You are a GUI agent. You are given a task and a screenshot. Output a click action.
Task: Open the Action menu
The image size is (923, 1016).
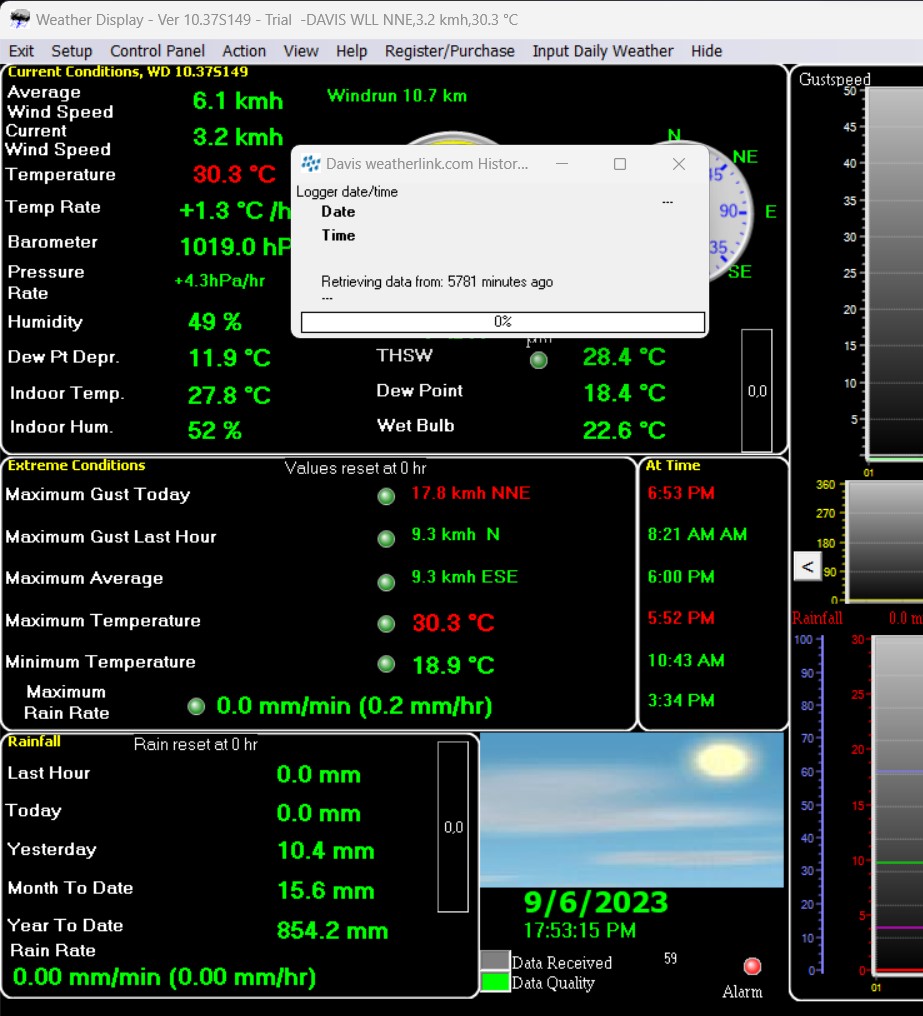click(244, 51)
